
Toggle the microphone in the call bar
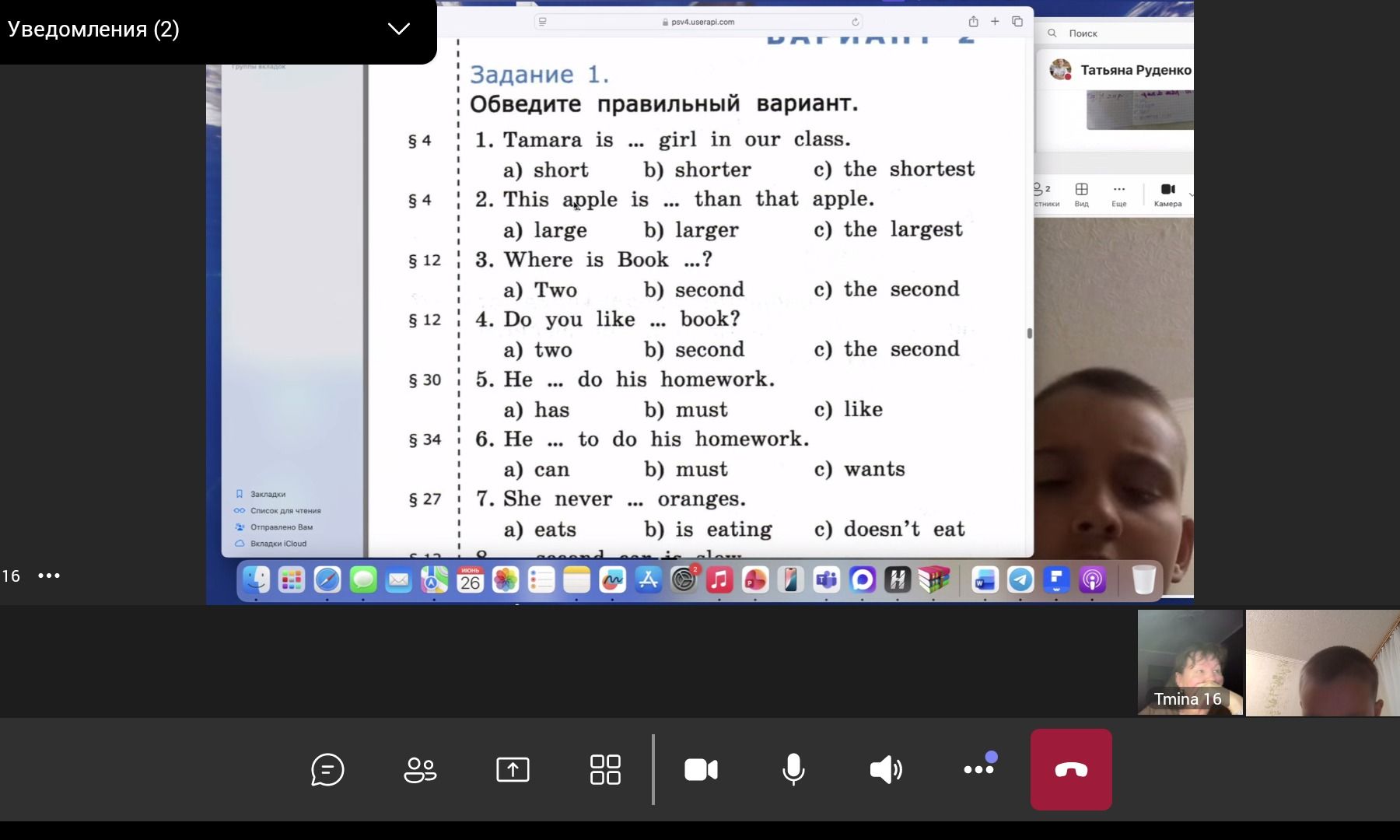point(793,770)
